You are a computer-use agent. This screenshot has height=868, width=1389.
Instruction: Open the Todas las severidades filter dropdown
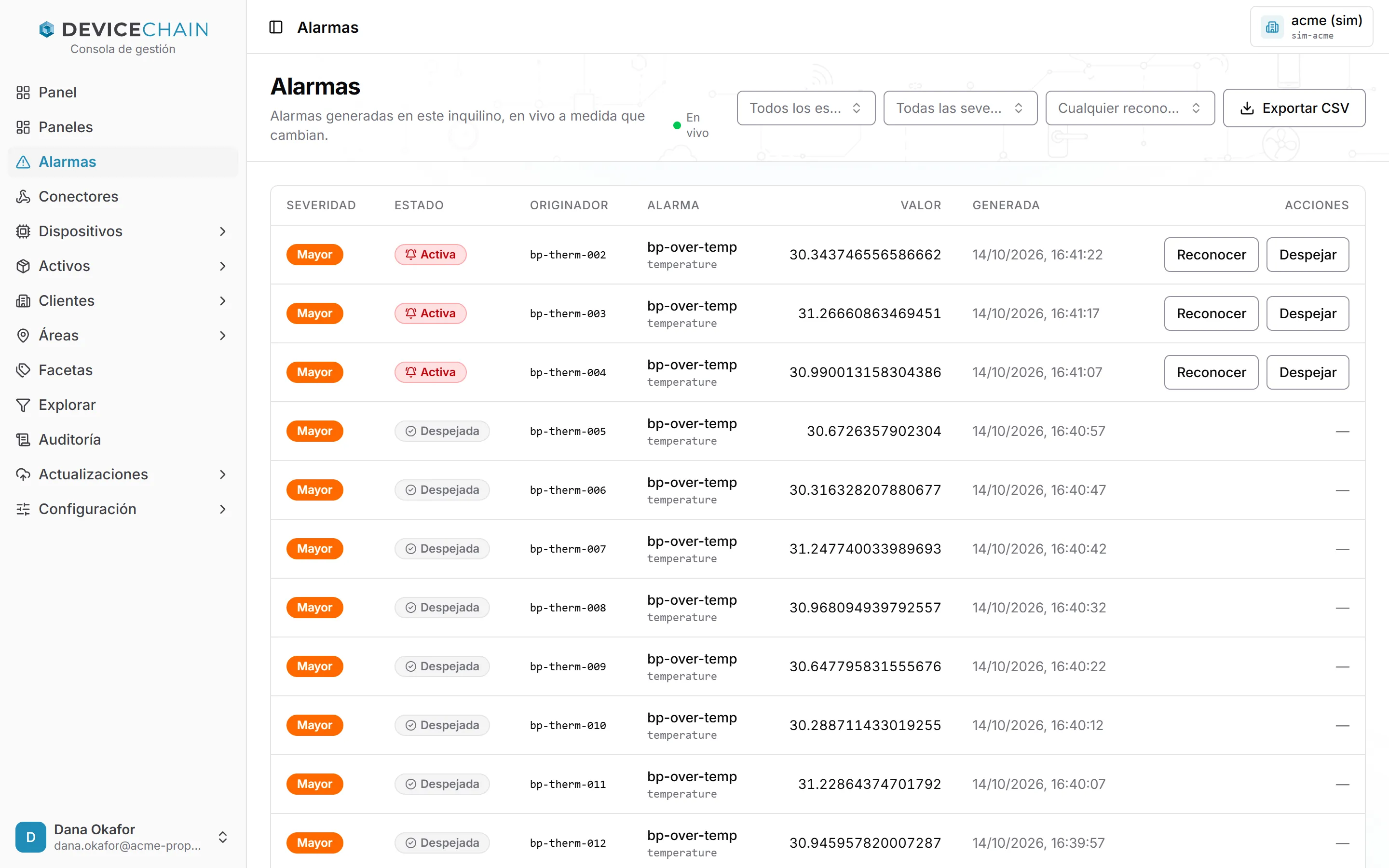960,108
